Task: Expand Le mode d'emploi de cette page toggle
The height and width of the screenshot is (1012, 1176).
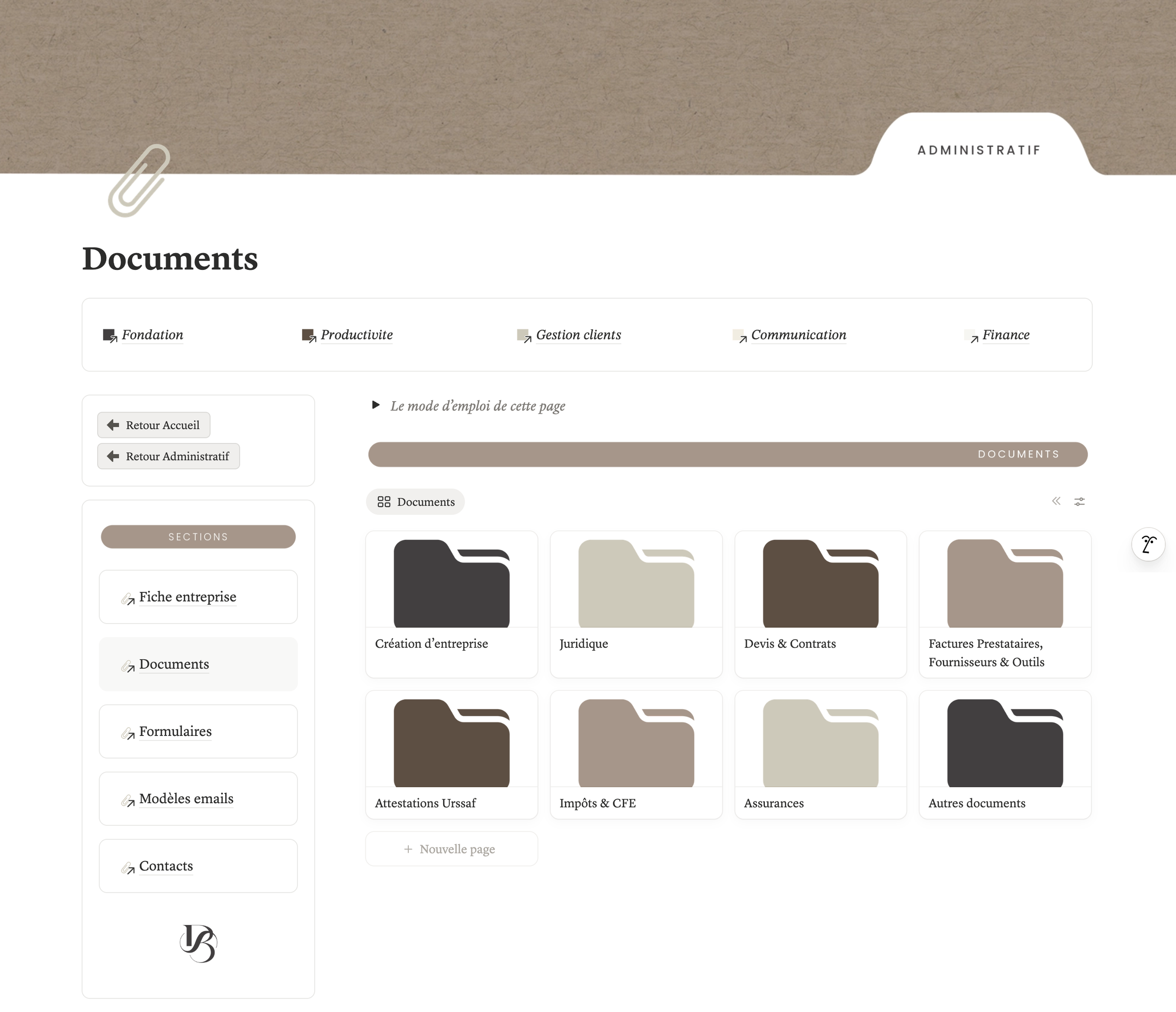Action: [x=375, y=405]
